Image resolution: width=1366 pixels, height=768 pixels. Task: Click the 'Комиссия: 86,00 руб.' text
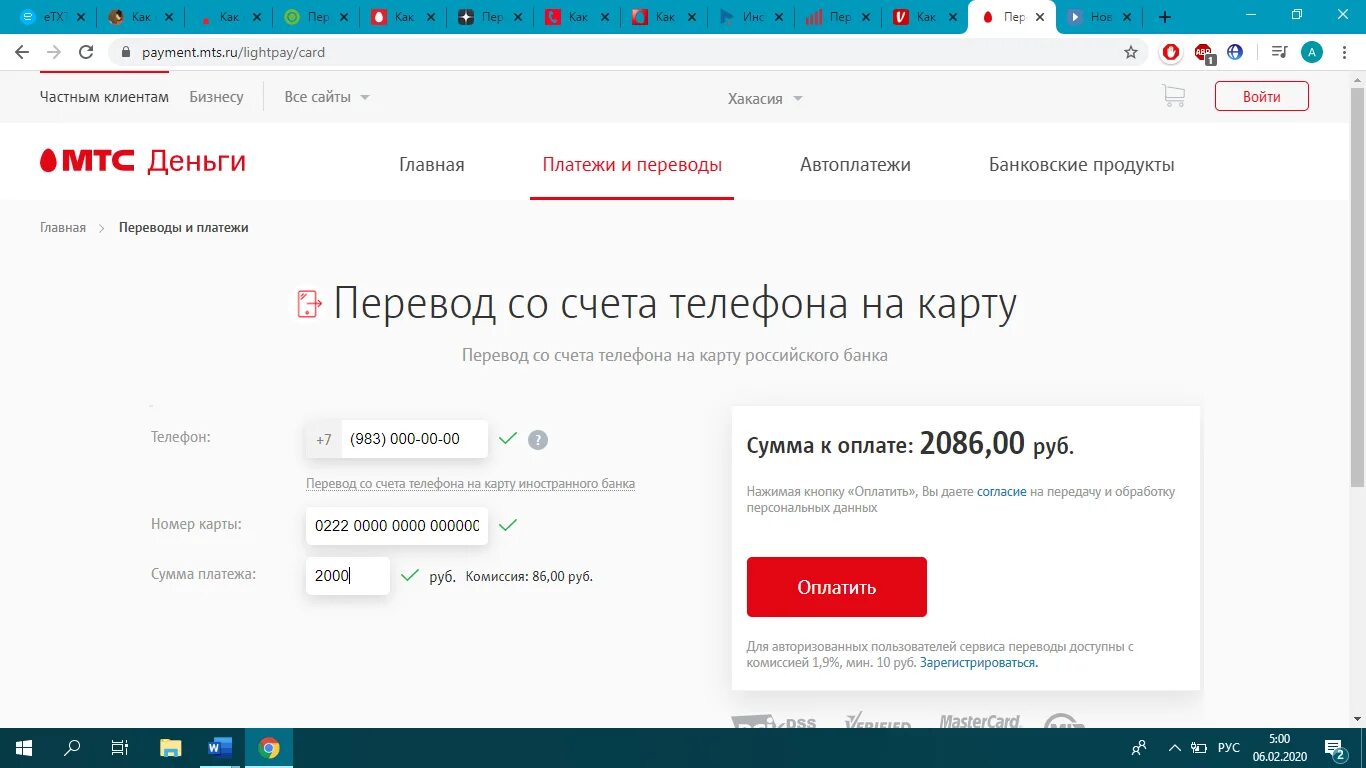coord(529,576)
